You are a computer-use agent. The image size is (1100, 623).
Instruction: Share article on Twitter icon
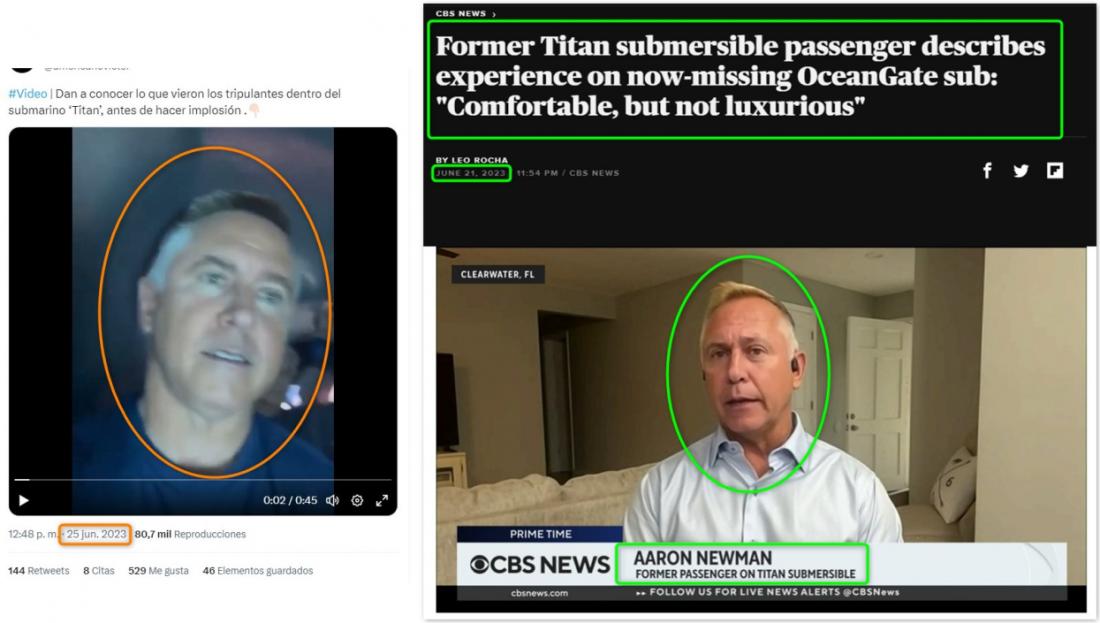(x=1021, y=170)
